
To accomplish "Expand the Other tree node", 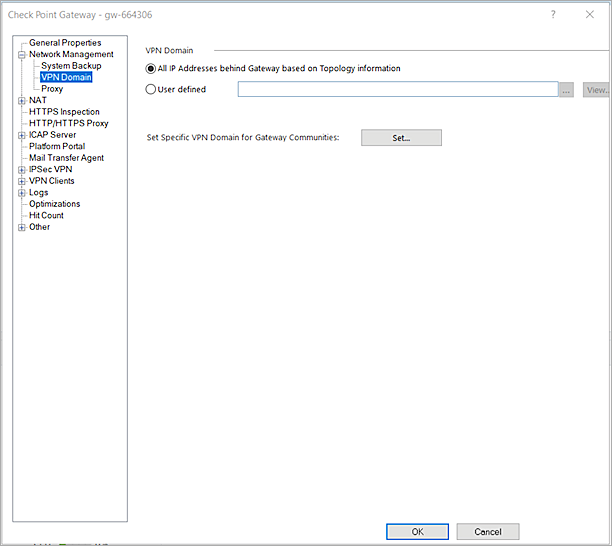I will pos(22,228).
